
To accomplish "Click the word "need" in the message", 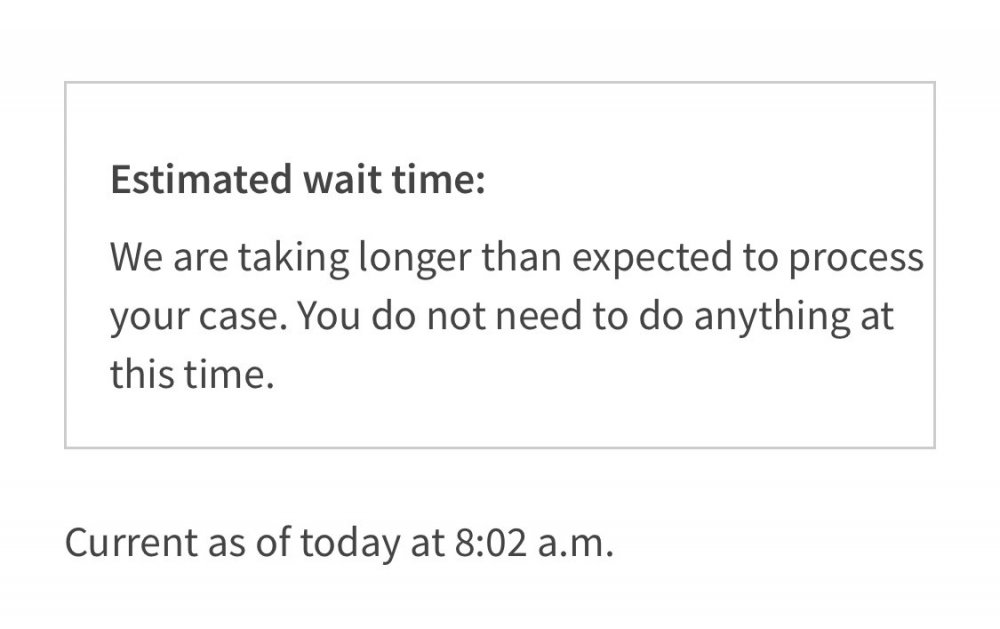I will pyautogui.click(x=539, y=316).
